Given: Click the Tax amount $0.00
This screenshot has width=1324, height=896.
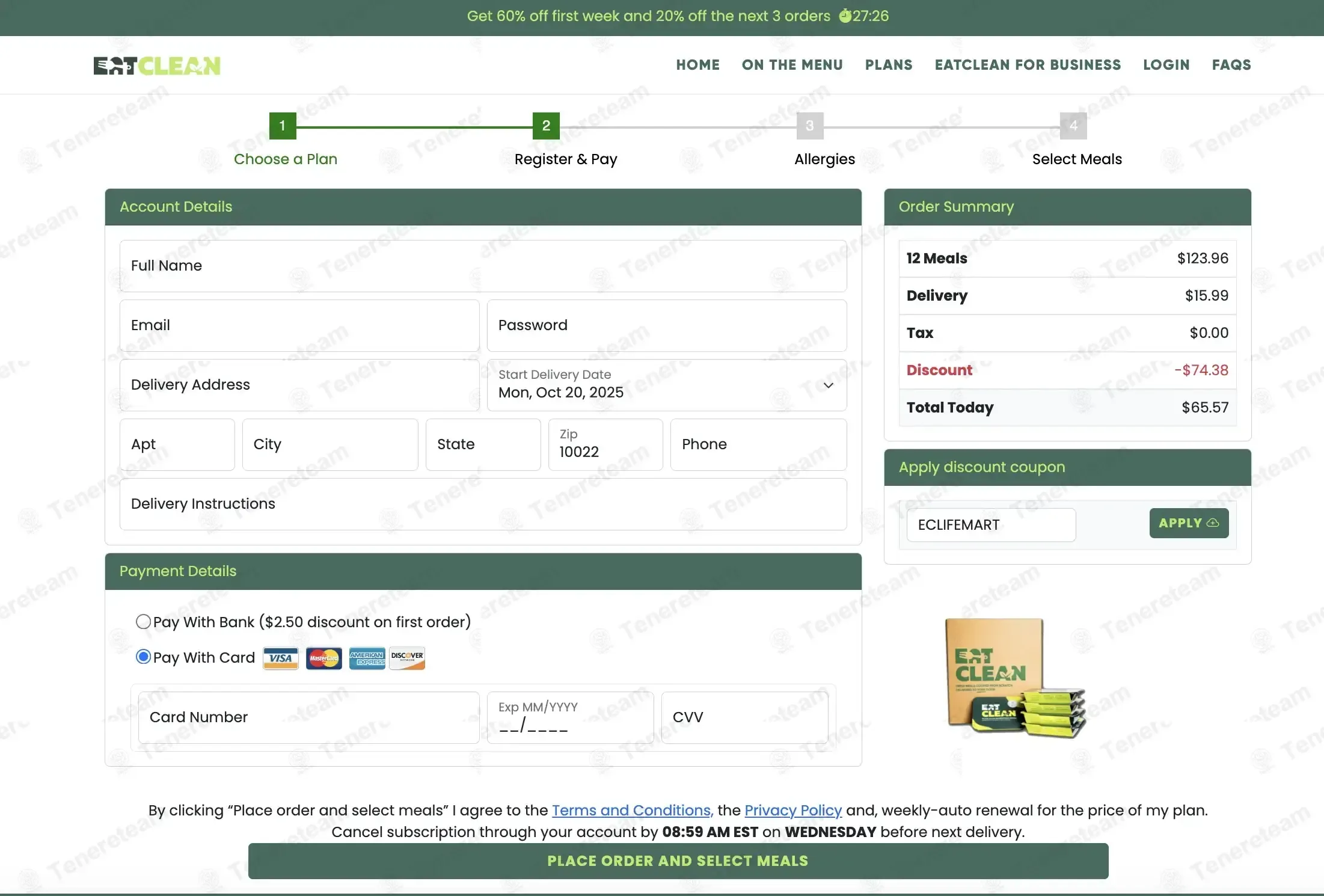Looking at the screenshot, I should [x=1209, y=333].
